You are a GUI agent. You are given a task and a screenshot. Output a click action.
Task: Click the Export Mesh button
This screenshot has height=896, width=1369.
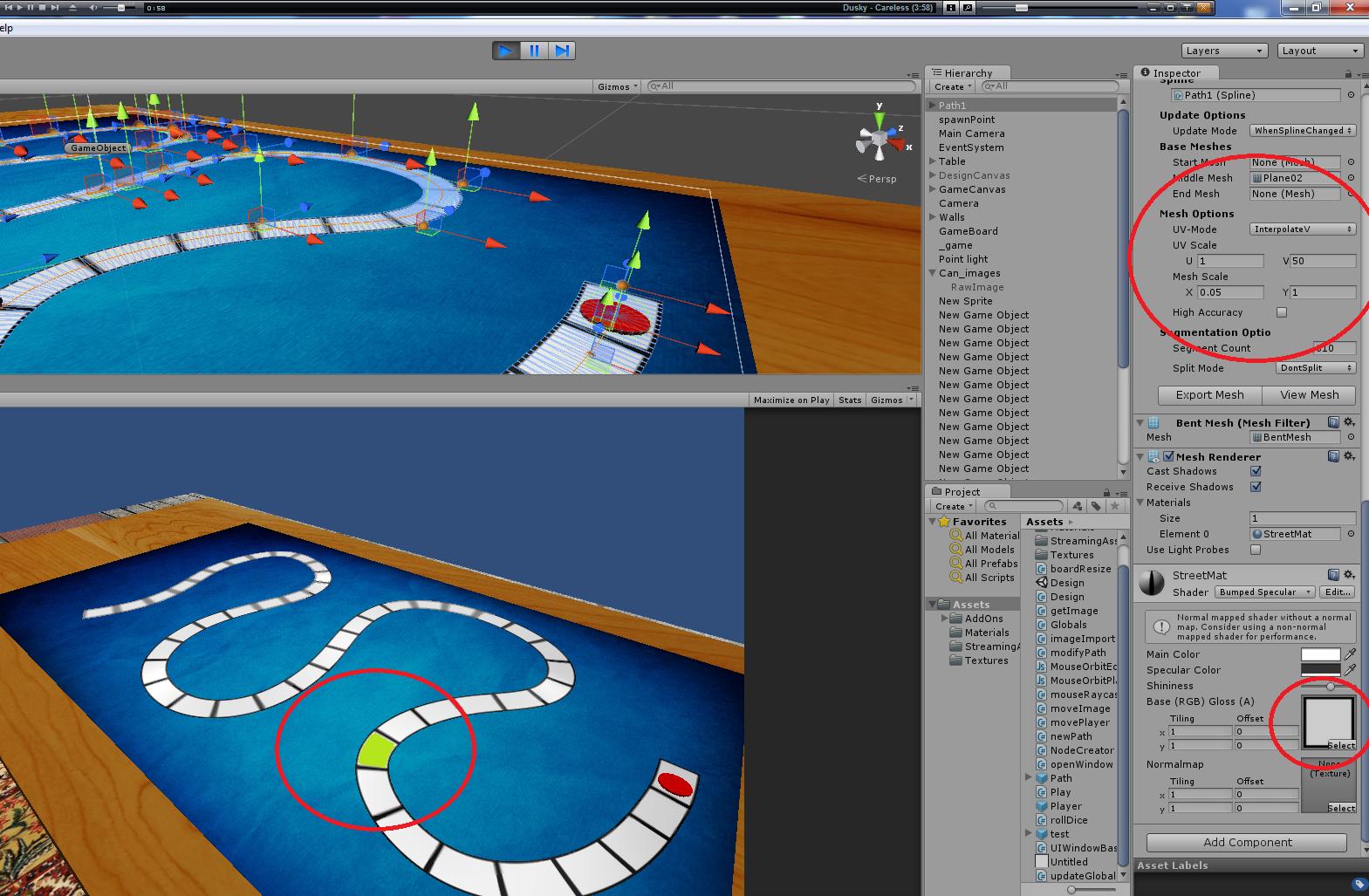click(1209, 395)
